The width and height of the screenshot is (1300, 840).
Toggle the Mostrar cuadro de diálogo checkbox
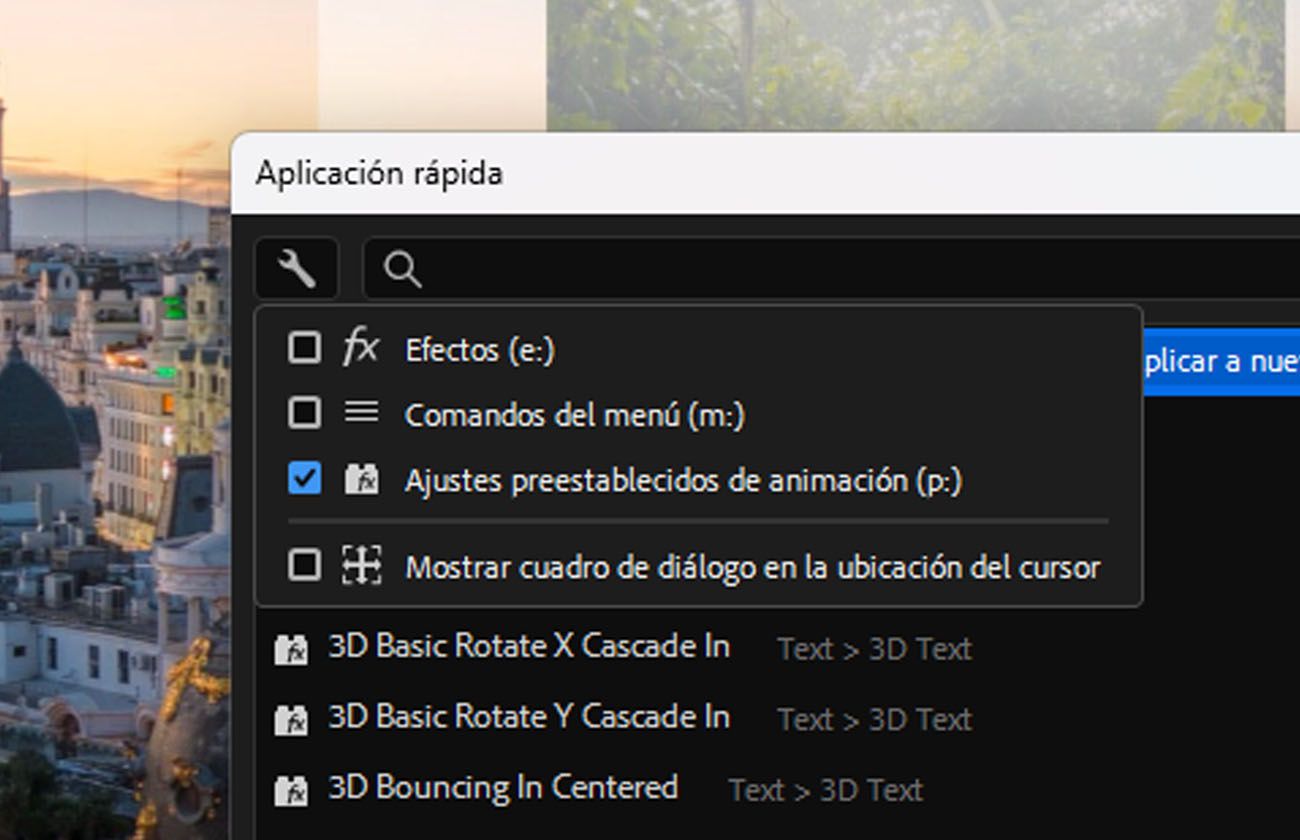[304, 566]
